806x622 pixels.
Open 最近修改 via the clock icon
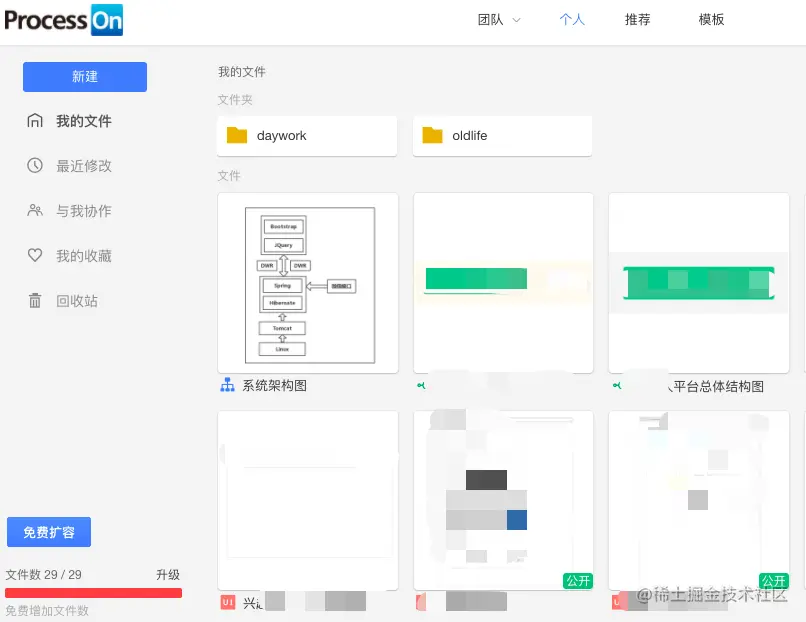tap(36, 166)
